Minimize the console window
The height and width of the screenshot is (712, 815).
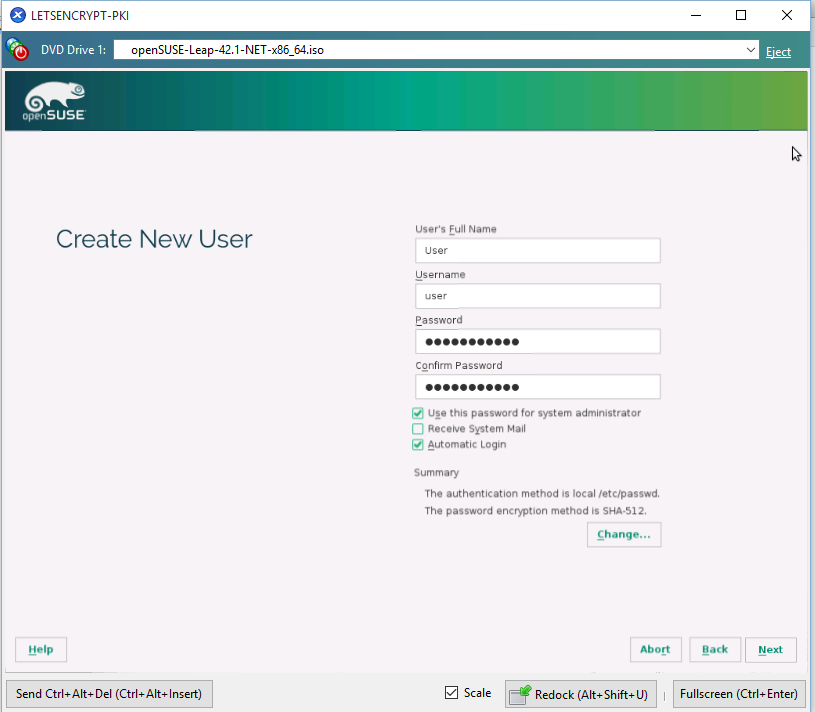coord(695,15)
